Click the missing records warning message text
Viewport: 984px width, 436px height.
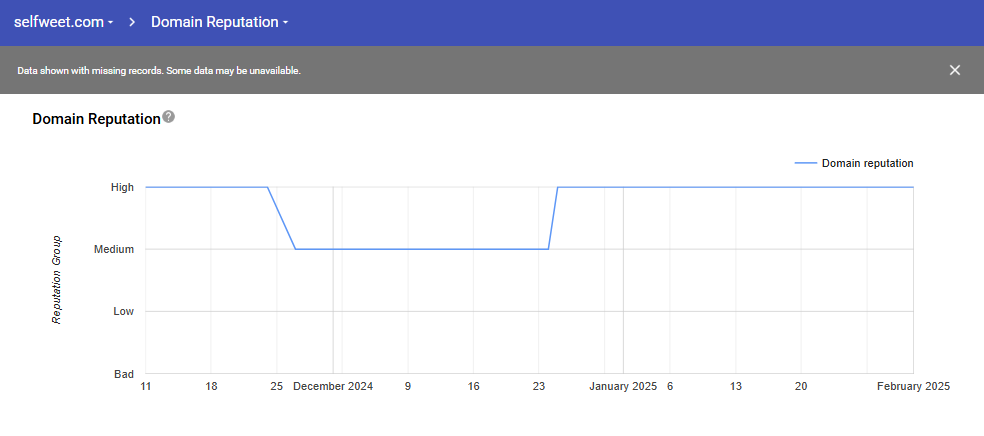click(159, 71)
